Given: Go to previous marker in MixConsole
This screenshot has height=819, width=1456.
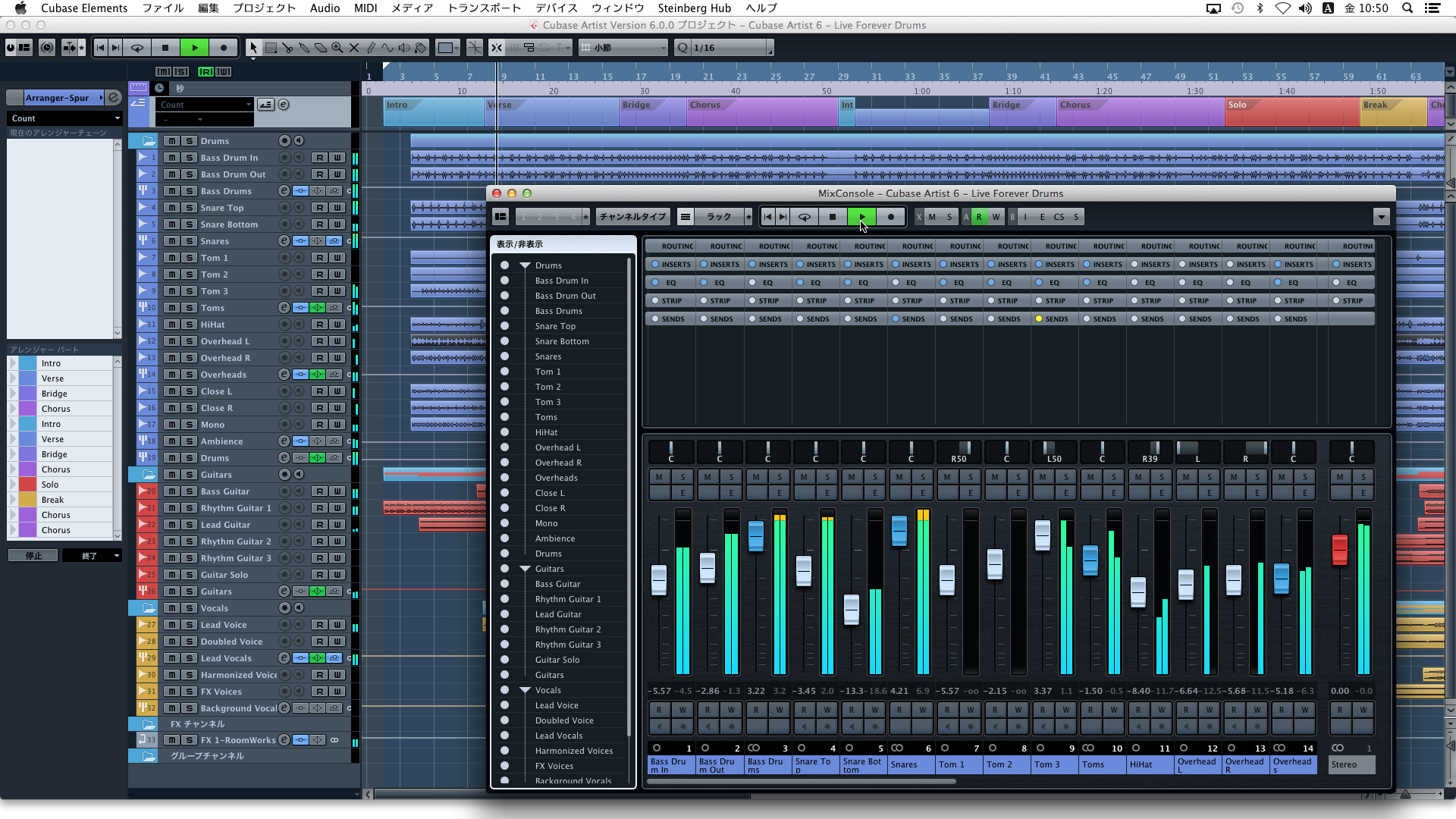Looking at the screenshot, I should coord(767,217).
